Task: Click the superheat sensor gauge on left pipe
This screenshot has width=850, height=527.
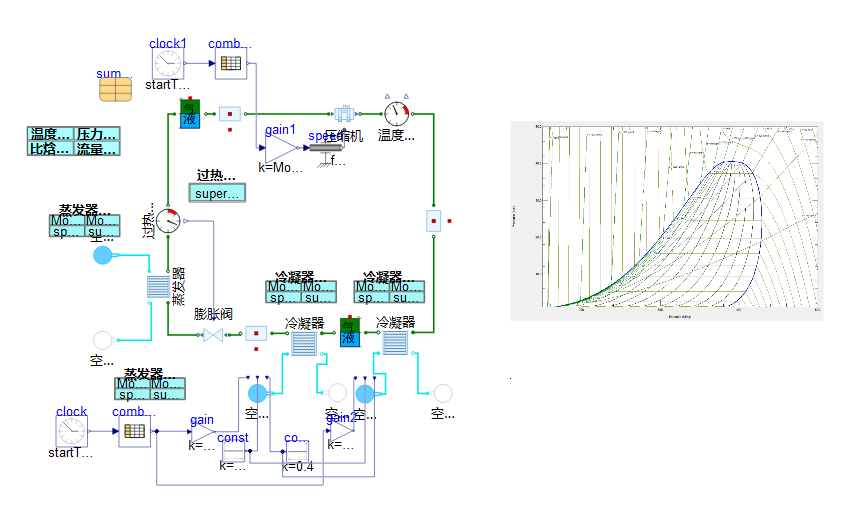Action: coord(169,220)
